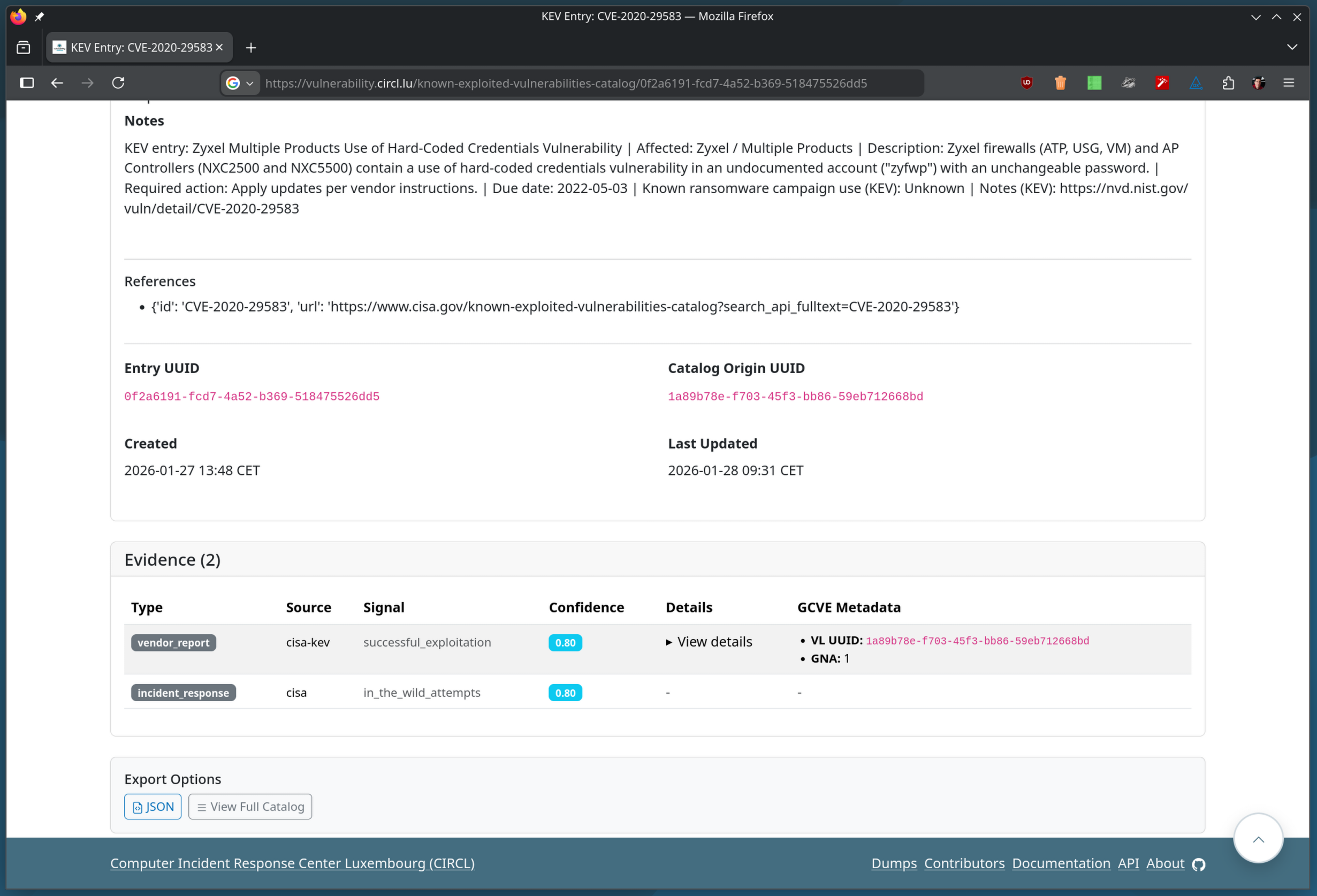
Task: Click the View Full Catalog button
Action: [250, 807]
